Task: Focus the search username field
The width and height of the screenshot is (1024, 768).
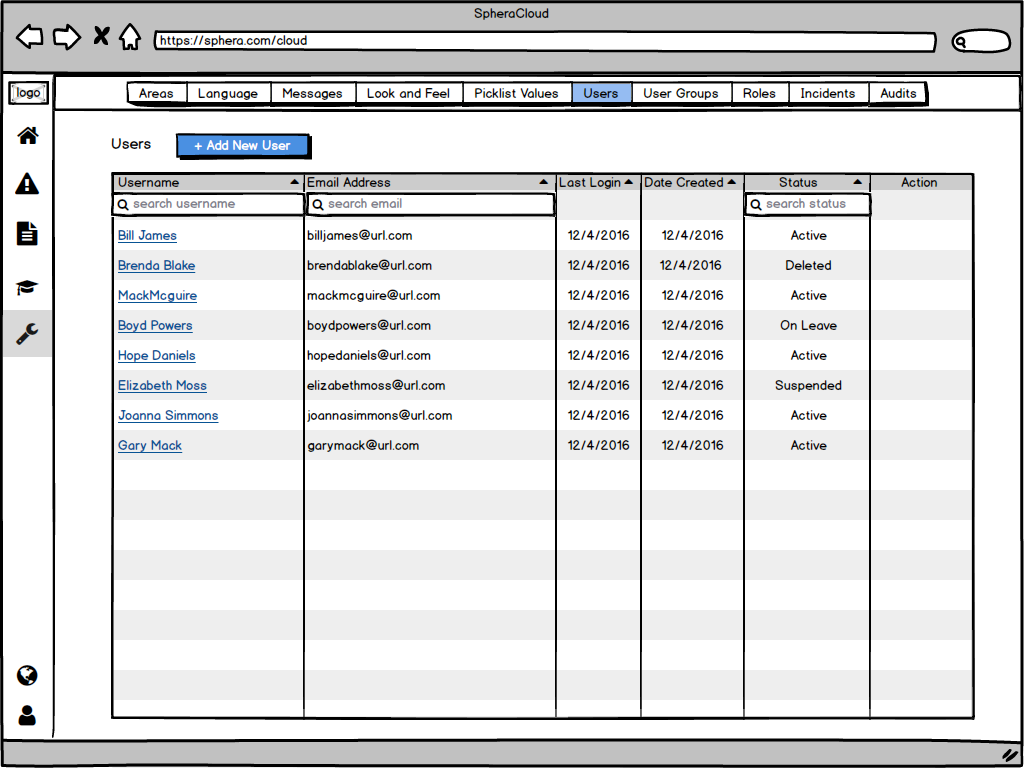Action: (208, 204)
